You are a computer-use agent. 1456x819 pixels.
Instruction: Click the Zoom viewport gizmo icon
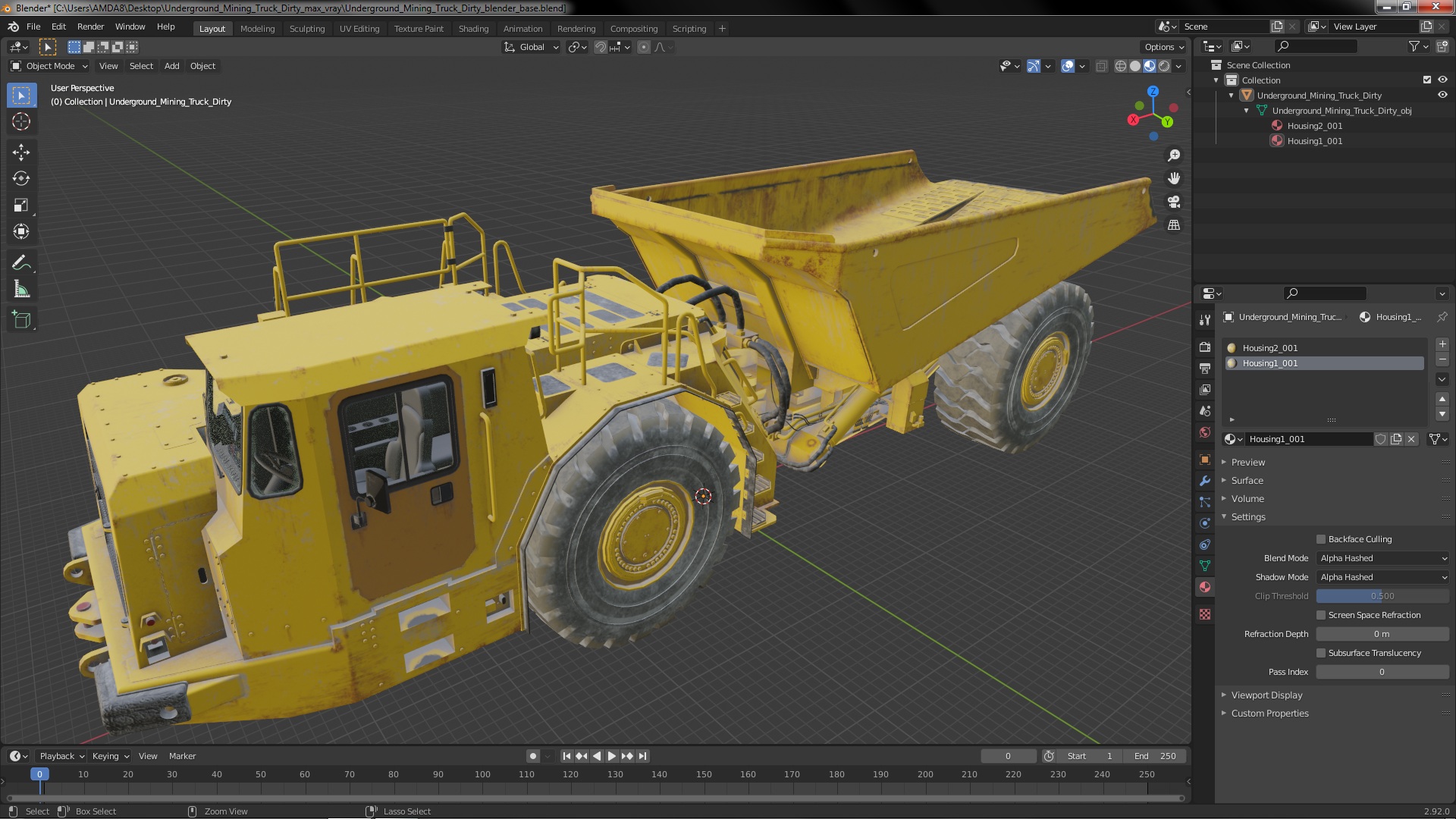1174,155
